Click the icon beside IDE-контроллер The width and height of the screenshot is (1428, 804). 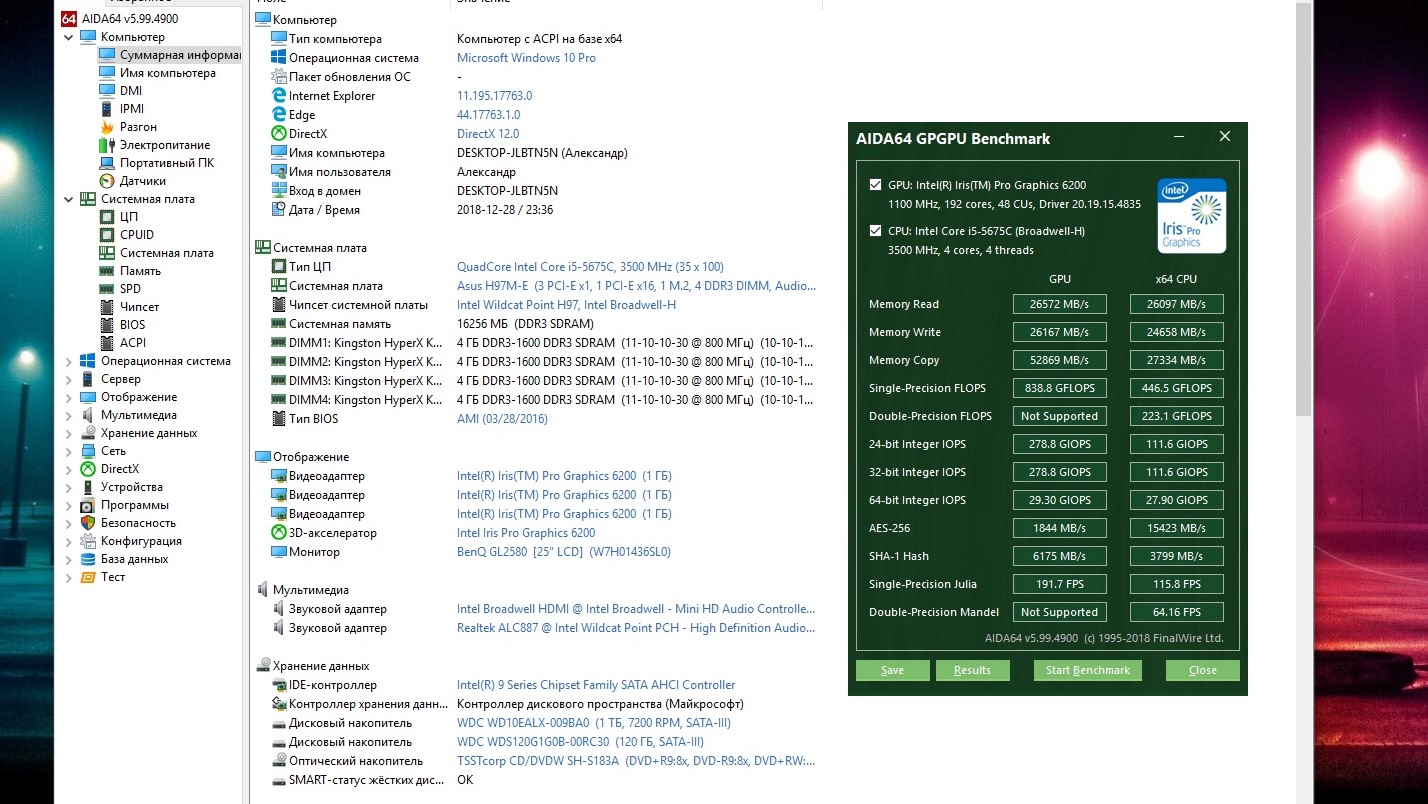(x=279, y=685)
